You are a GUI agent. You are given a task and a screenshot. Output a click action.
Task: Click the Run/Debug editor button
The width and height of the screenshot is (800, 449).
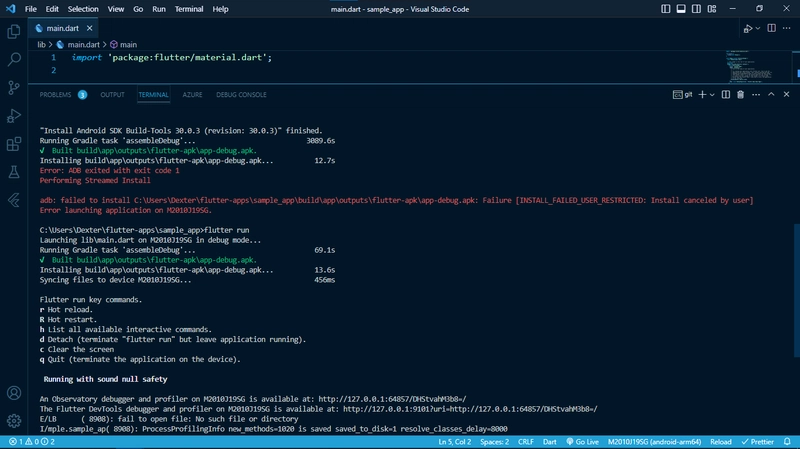pos(748,29)
